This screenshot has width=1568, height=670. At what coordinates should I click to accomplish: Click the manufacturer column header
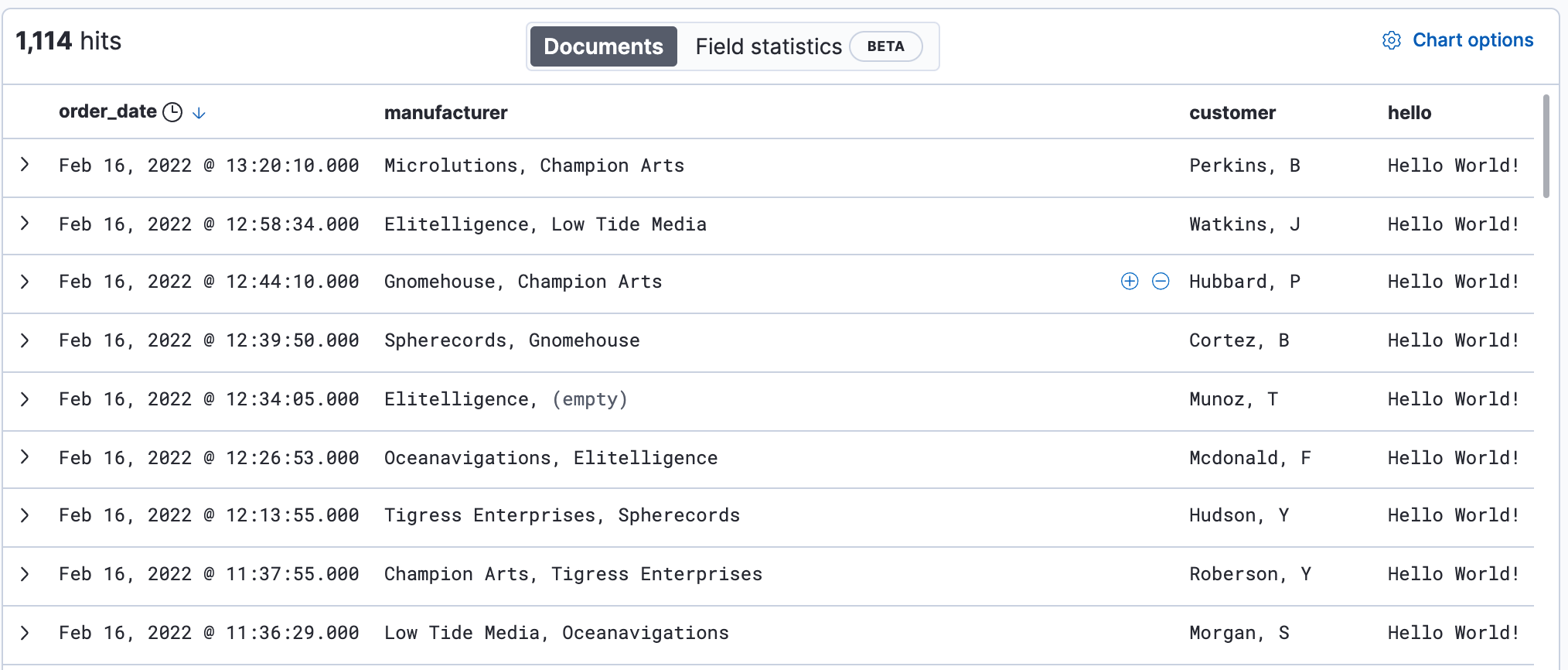click(x=445, y=113)
